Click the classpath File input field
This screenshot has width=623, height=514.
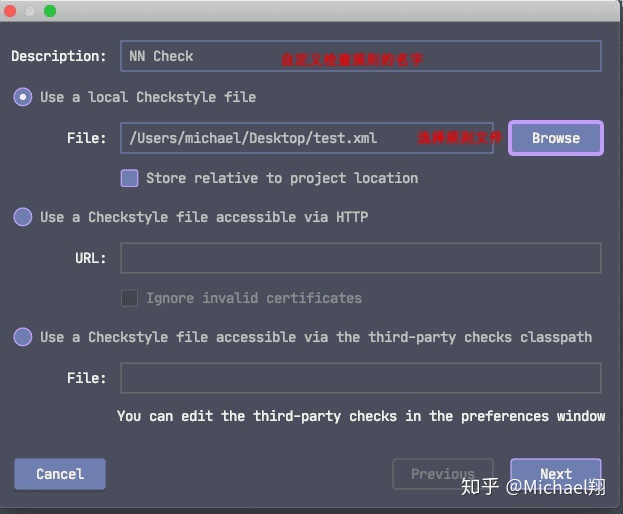click(x=361, y=378)
